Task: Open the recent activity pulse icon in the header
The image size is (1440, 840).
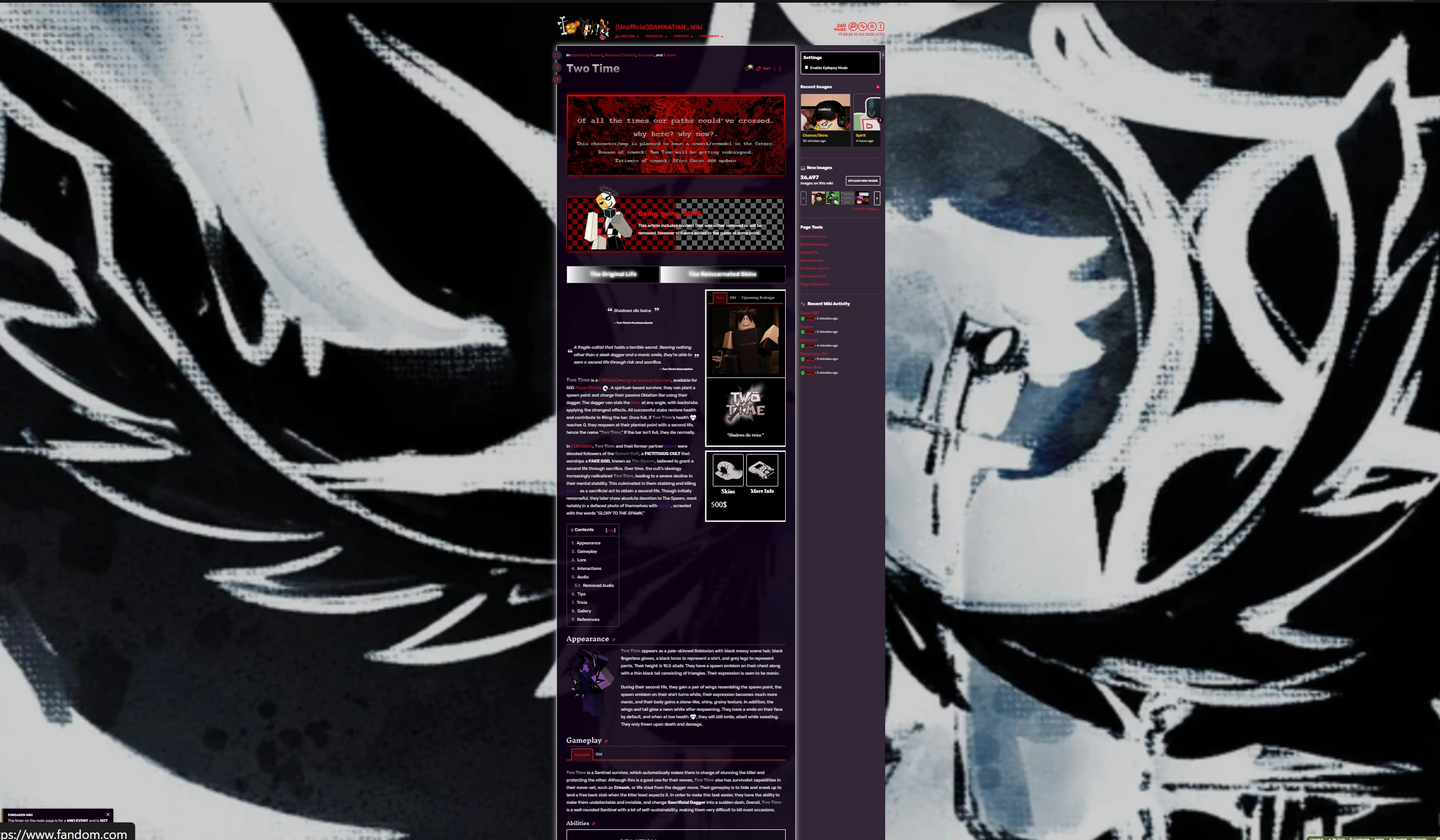Action: pyautogui.click(x=863, y=26)
